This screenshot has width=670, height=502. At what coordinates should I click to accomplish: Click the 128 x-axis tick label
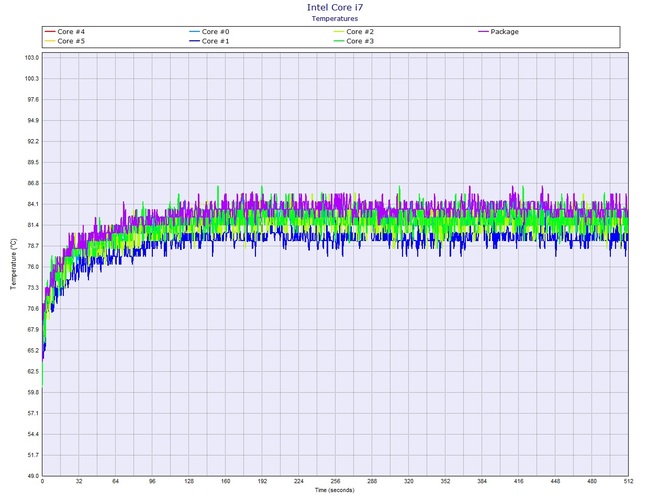[189, 481]
